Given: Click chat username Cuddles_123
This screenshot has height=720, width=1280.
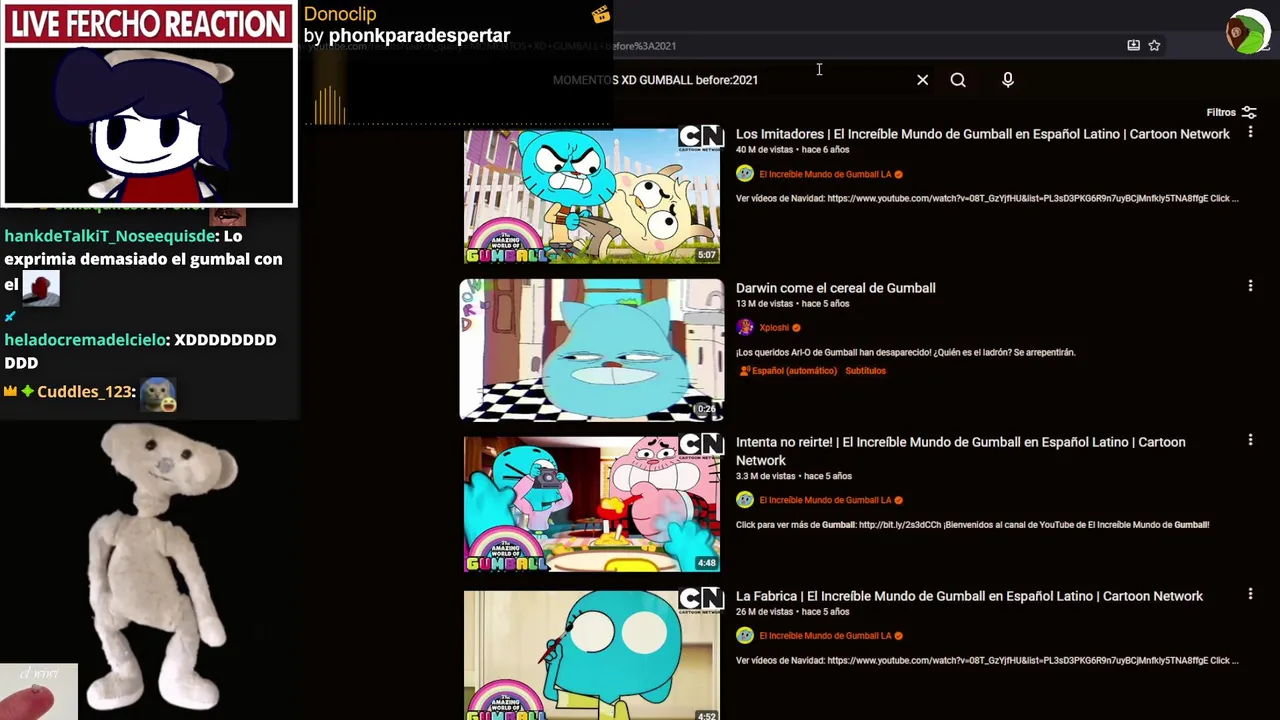Looking at the screenshot, I should 85,392.
